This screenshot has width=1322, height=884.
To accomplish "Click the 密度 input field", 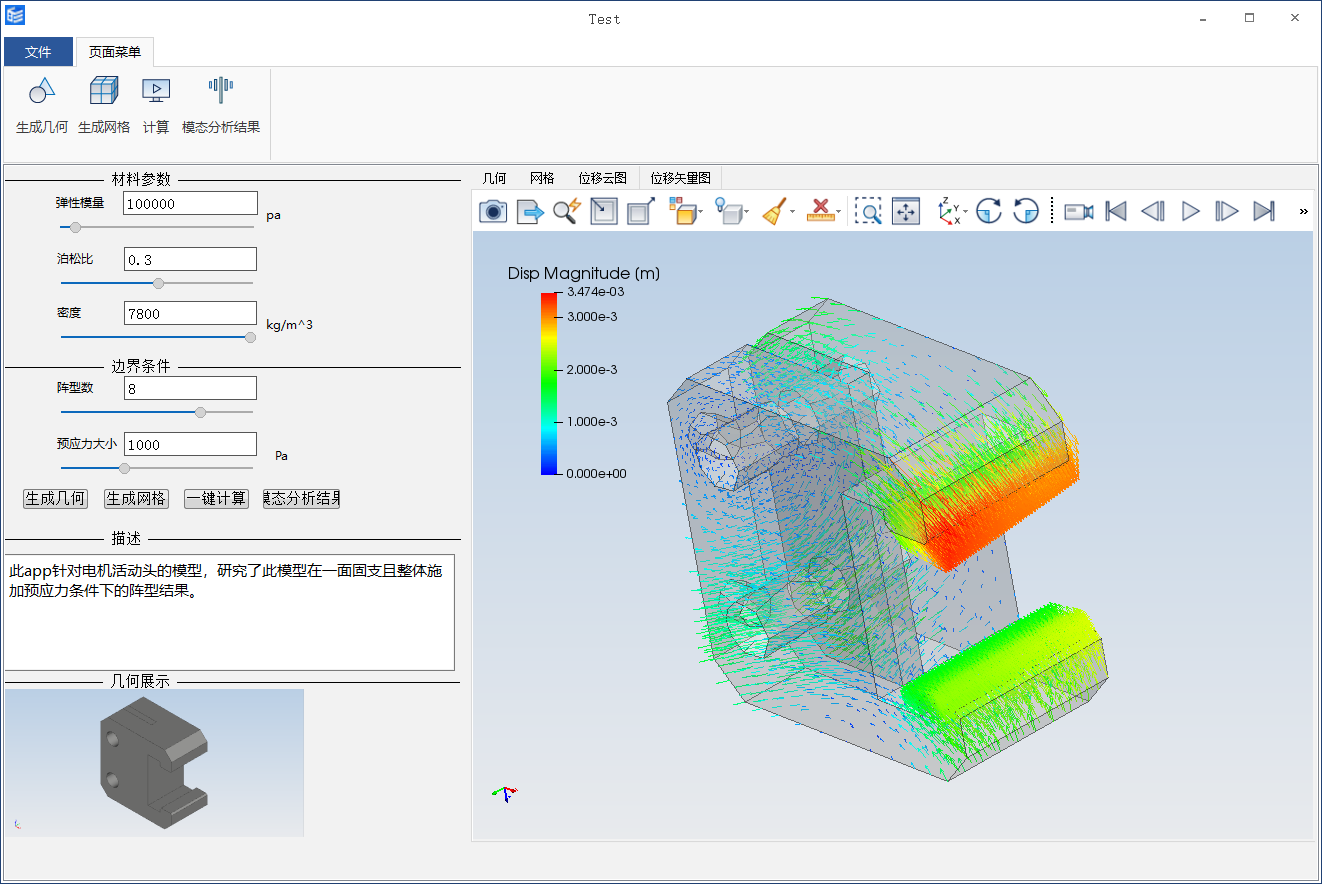I will coord(190,313).
